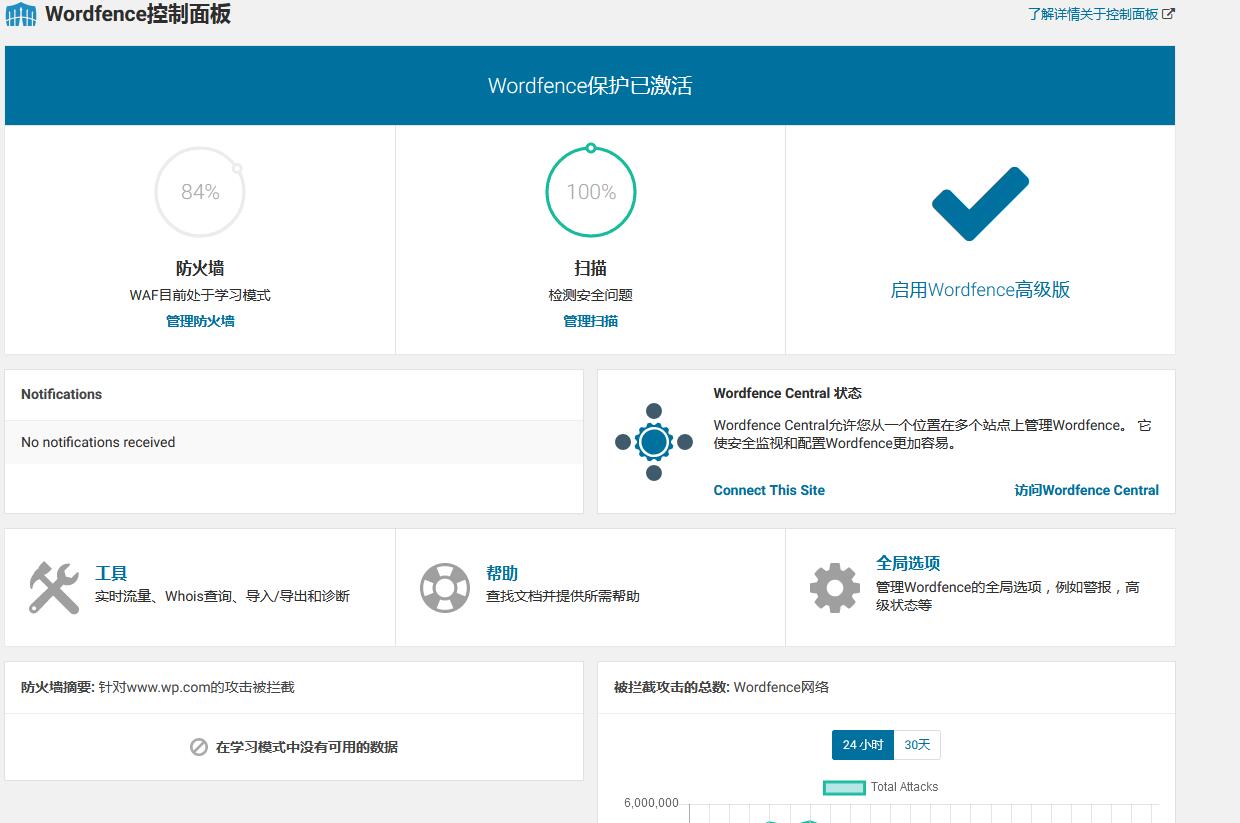1240x823 pixels.
Task: Click the tools wrench and screwdriver icon
Action: pos(54,587)
